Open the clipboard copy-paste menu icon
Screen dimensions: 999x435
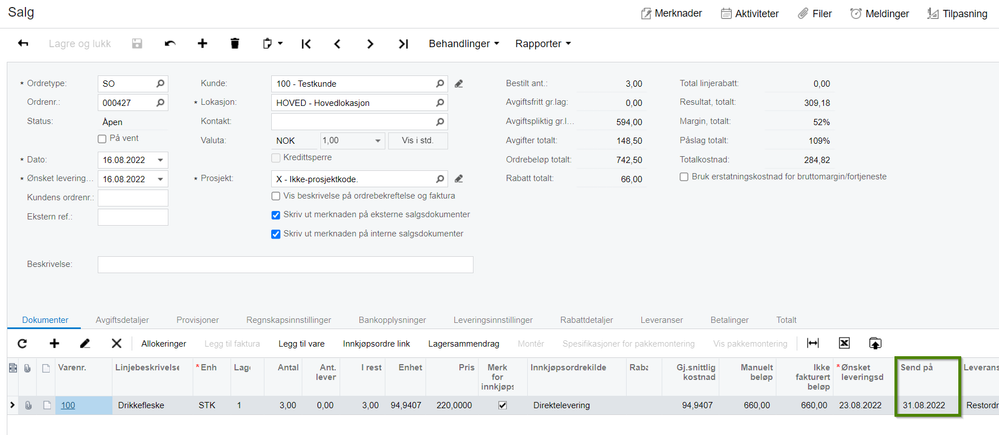[x=272, y=44]
